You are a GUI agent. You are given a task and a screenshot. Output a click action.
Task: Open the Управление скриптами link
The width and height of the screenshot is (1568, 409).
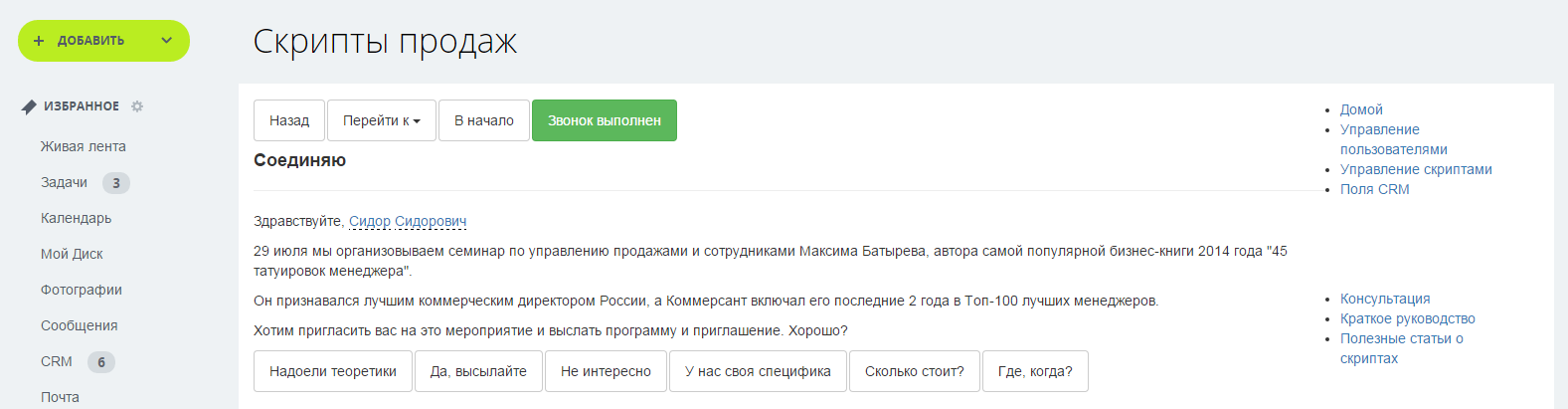click(1416, 169)
